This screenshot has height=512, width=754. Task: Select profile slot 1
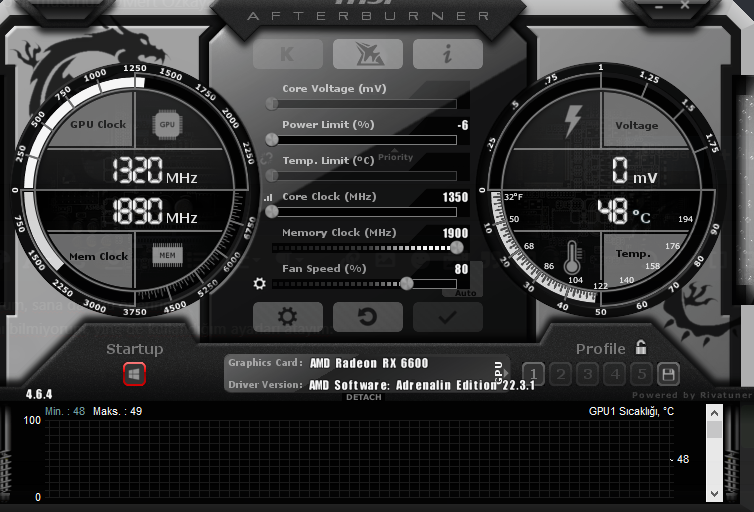tap(533, 374)
